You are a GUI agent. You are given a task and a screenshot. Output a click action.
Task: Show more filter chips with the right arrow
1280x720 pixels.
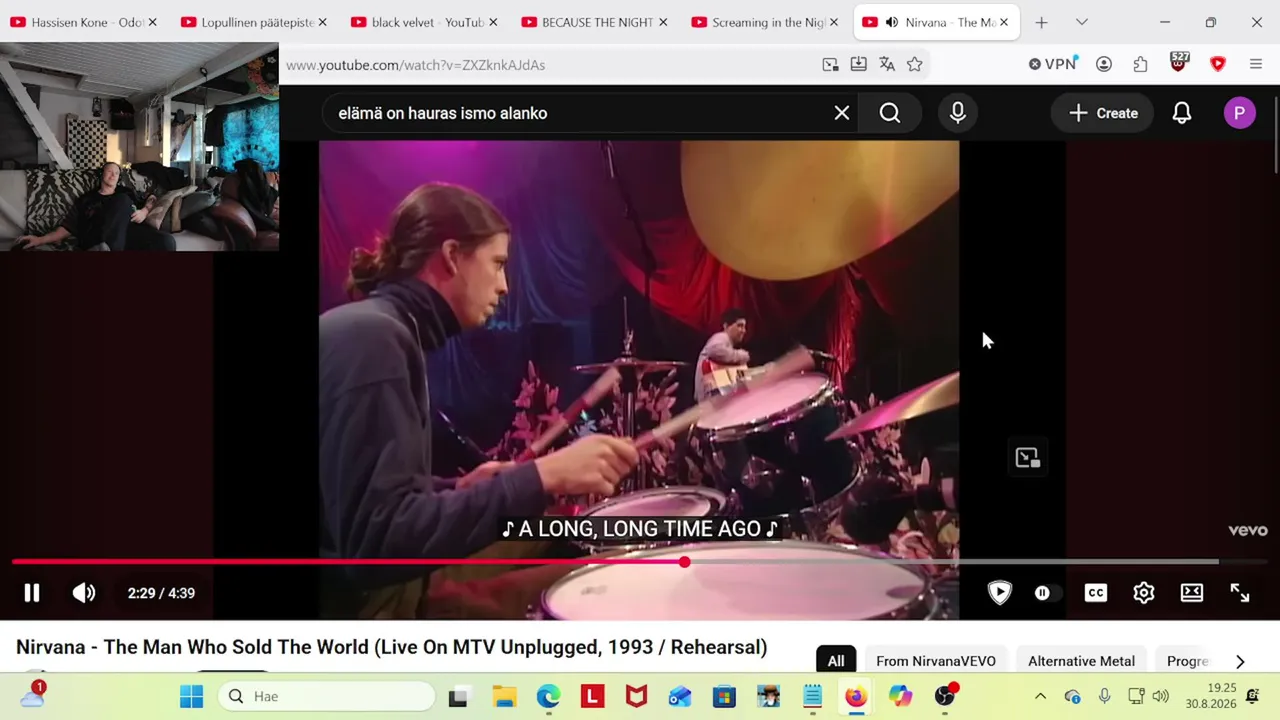pos(1240,661)
